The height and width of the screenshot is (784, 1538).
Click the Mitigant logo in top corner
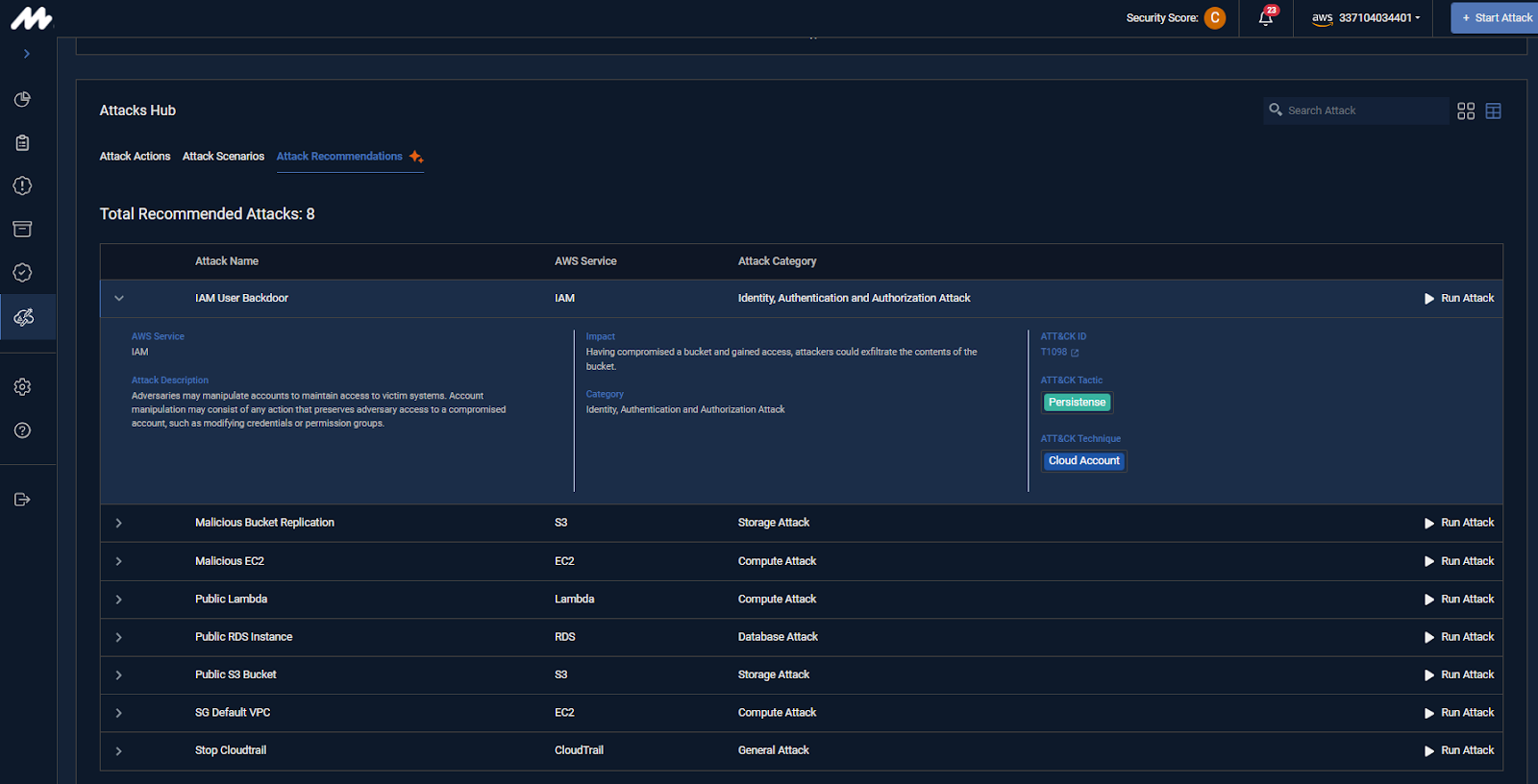tap(31, 18)
